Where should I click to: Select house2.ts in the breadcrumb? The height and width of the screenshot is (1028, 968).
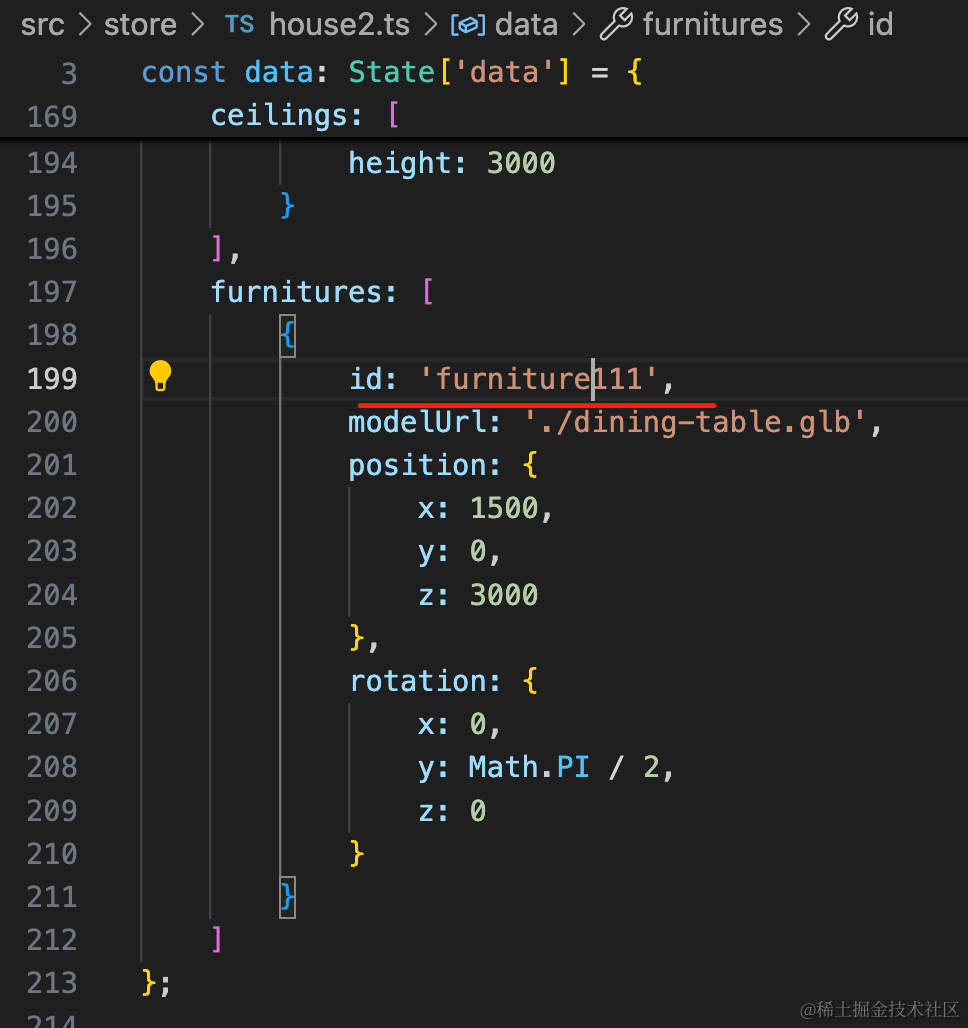point(339,25)
